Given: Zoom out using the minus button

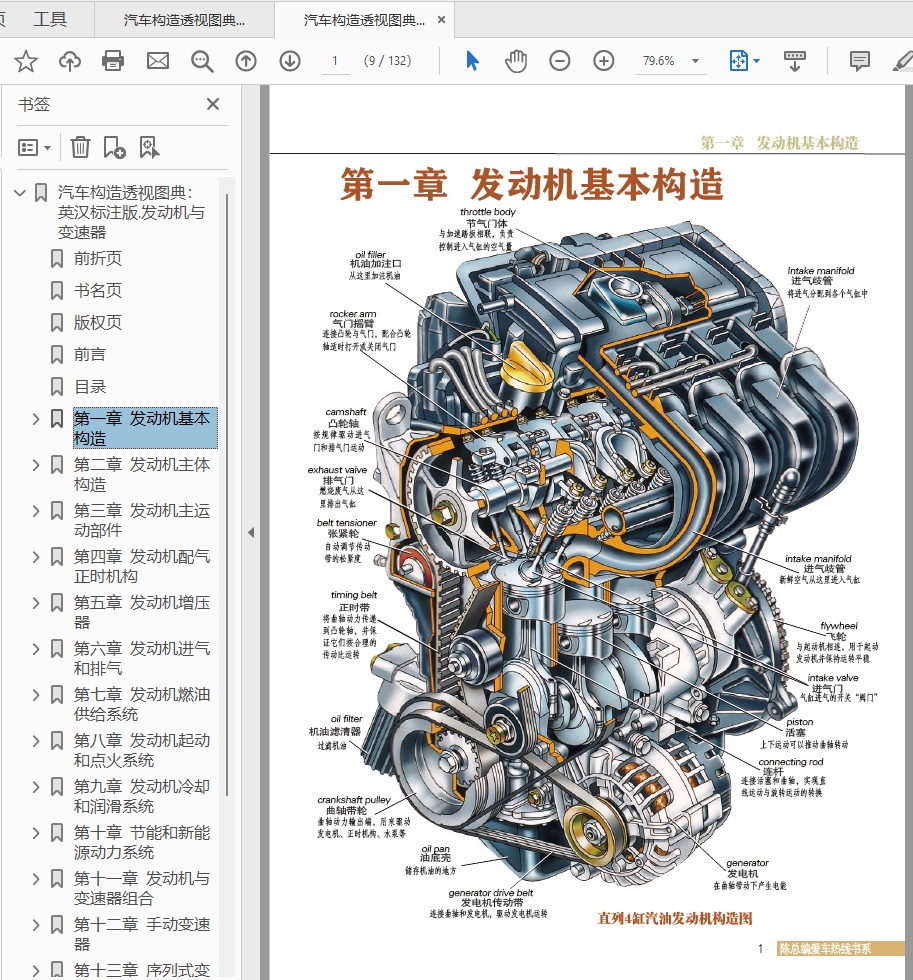Looking at the screenshot, I should click(560, 62).
